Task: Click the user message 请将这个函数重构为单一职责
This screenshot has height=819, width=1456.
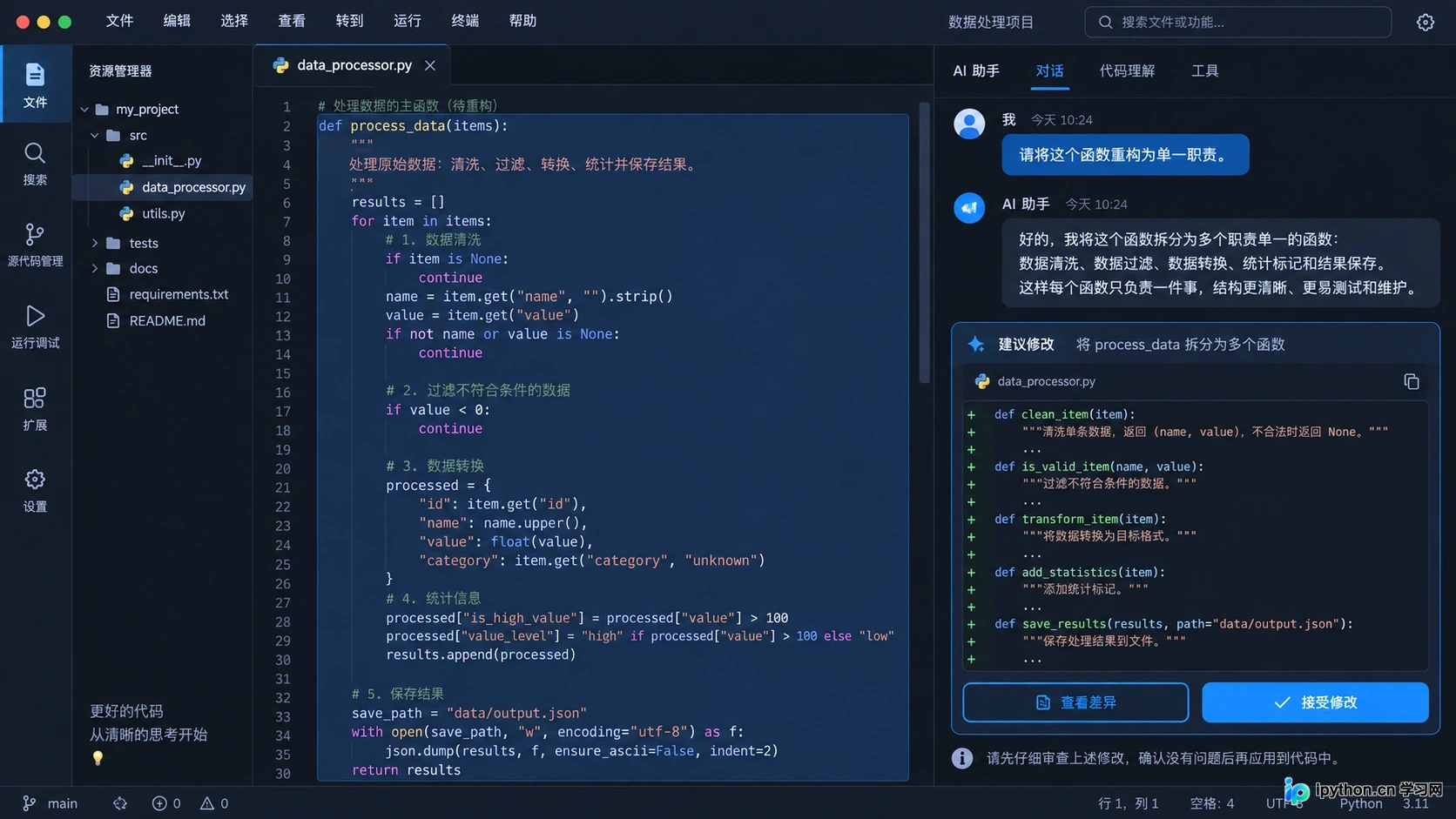Action: pos(1125,155)
